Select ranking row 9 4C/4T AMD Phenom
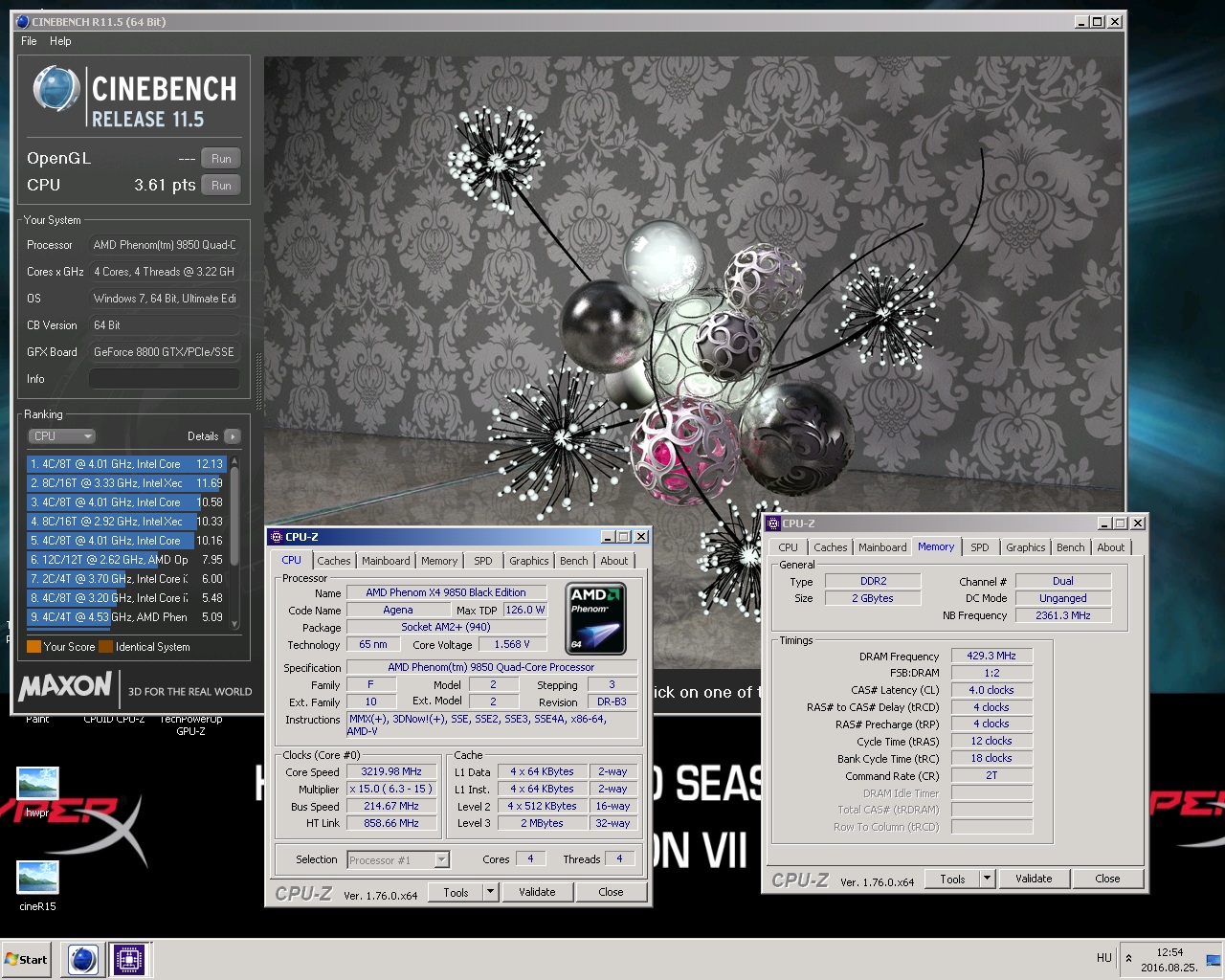1225x980 pixels. coord(126,617)
